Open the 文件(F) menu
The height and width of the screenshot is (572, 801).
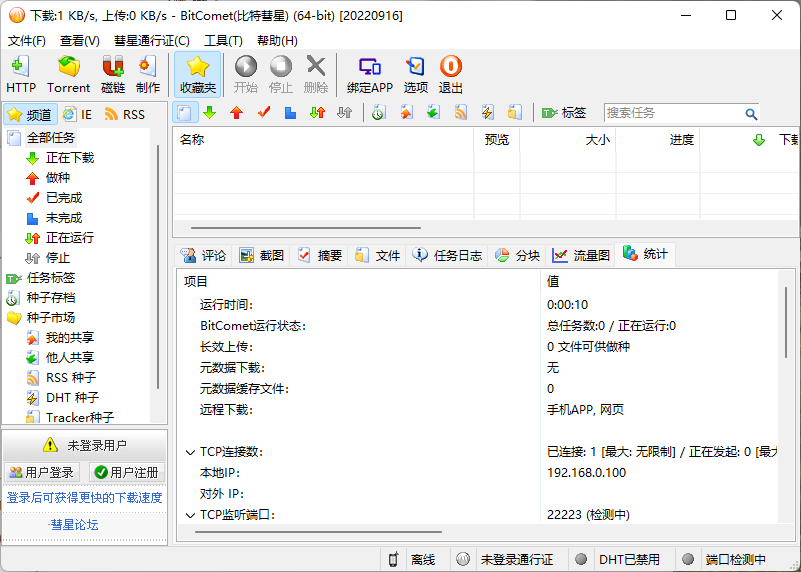tap(27, 41)
